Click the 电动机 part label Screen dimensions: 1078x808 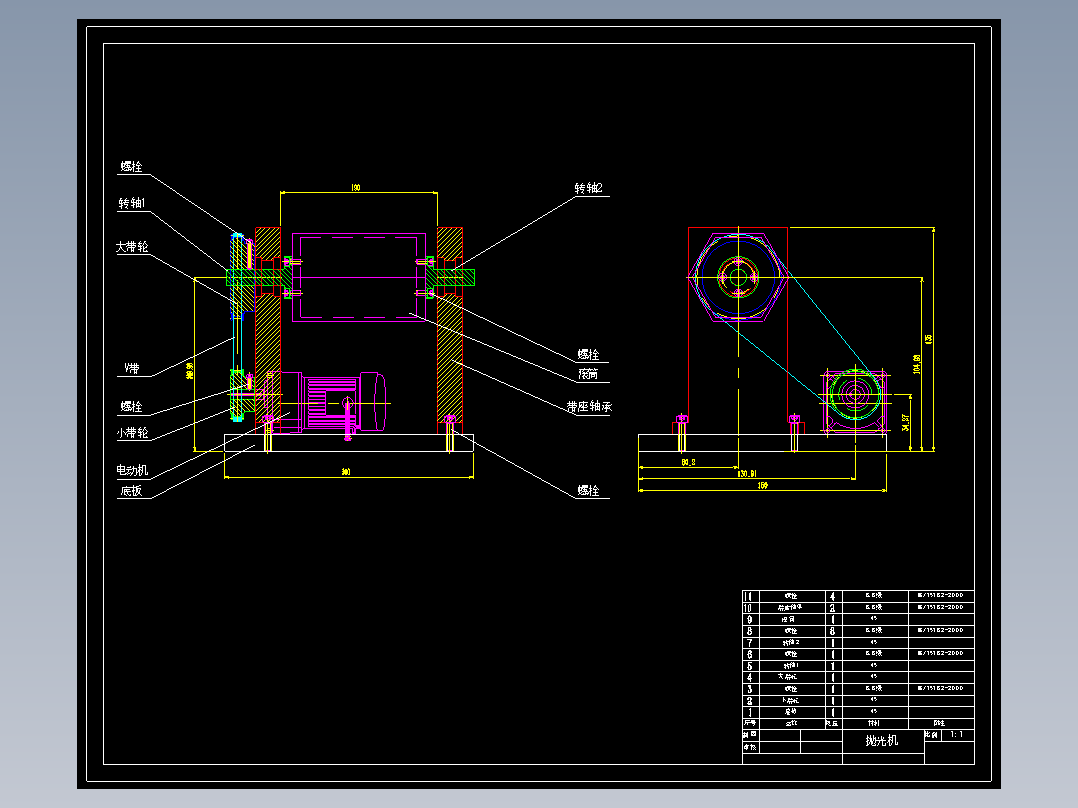coord(132,470)
